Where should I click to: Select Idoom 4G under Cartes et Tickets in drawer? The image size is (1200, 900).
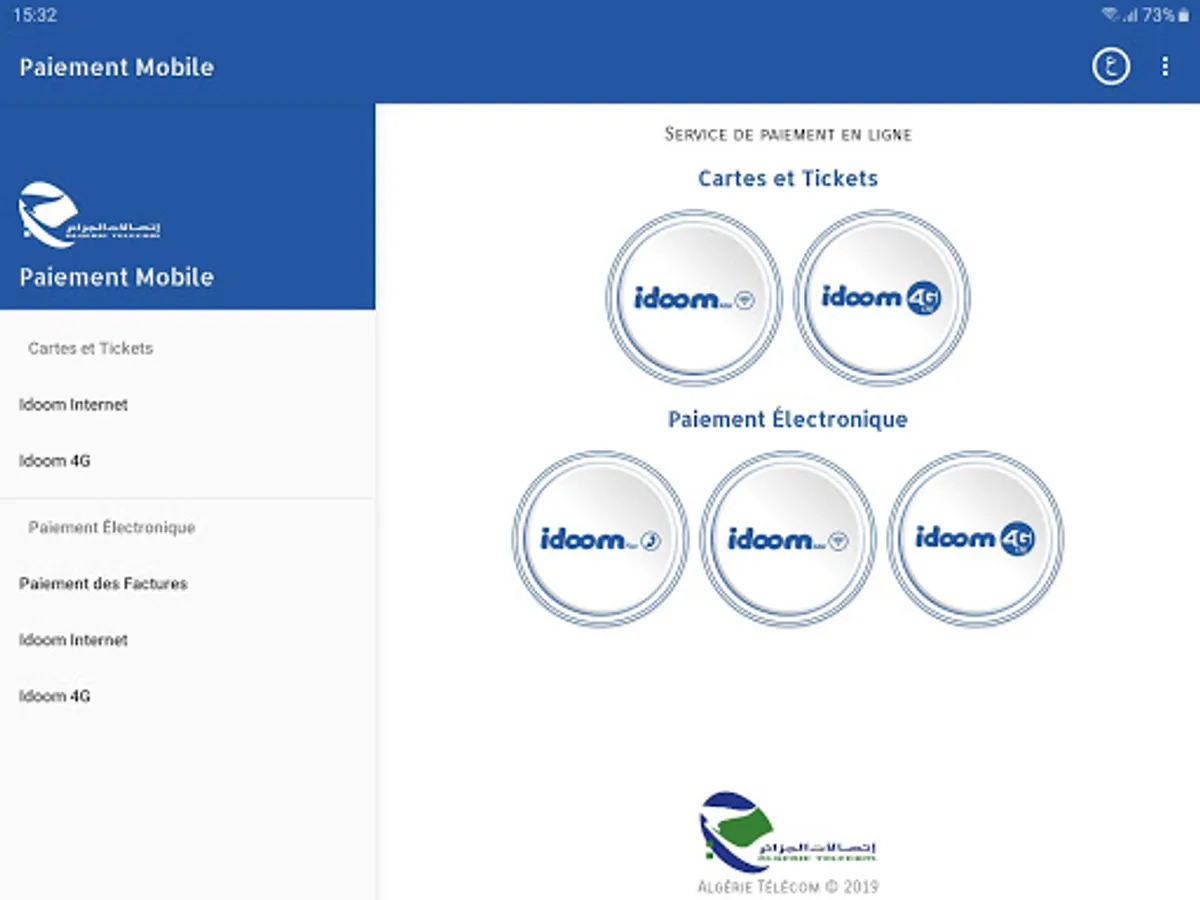[187, 461]
